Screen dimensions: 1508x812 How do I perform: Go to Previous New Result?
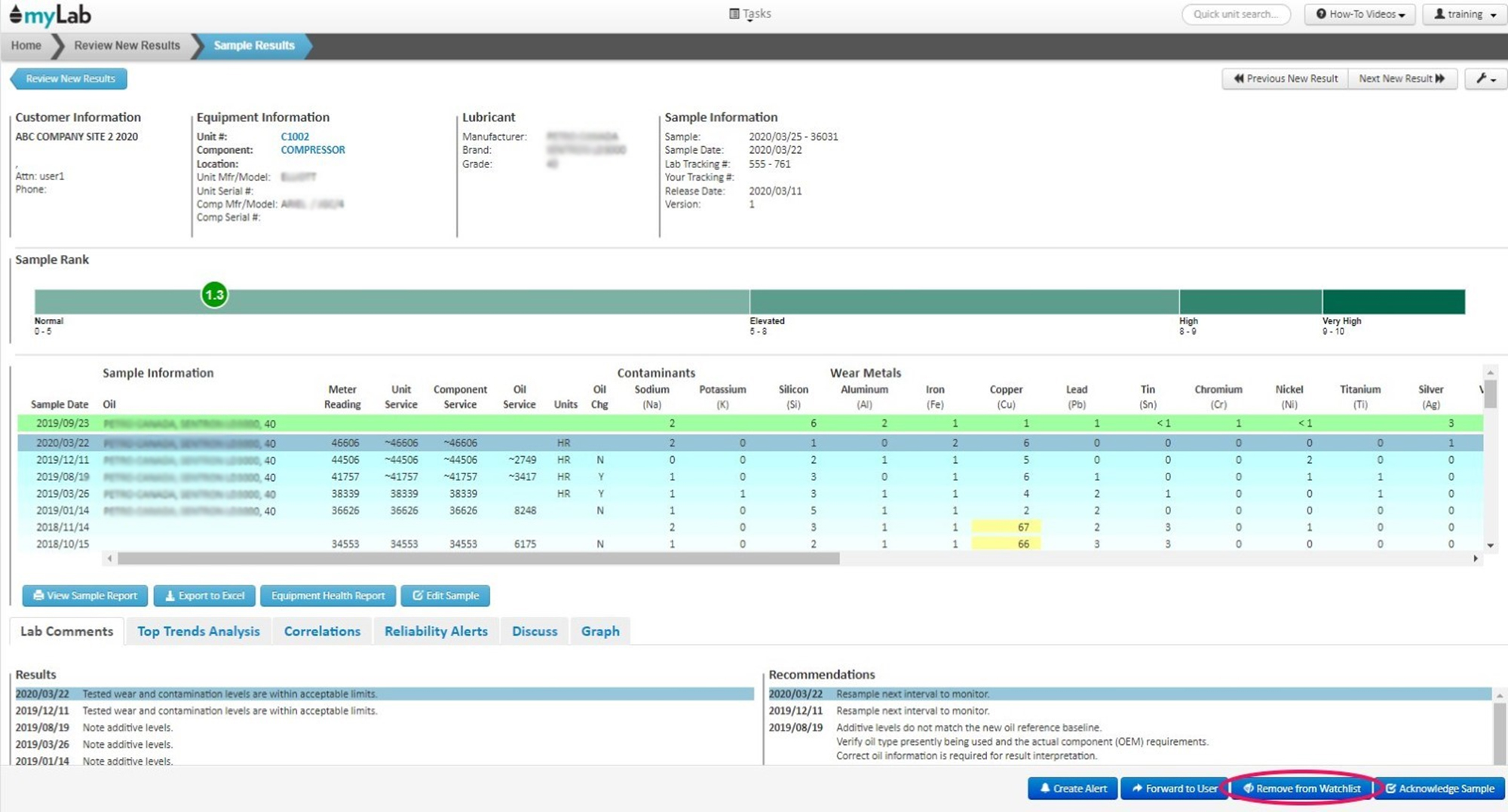click(x=1285, y=78)
